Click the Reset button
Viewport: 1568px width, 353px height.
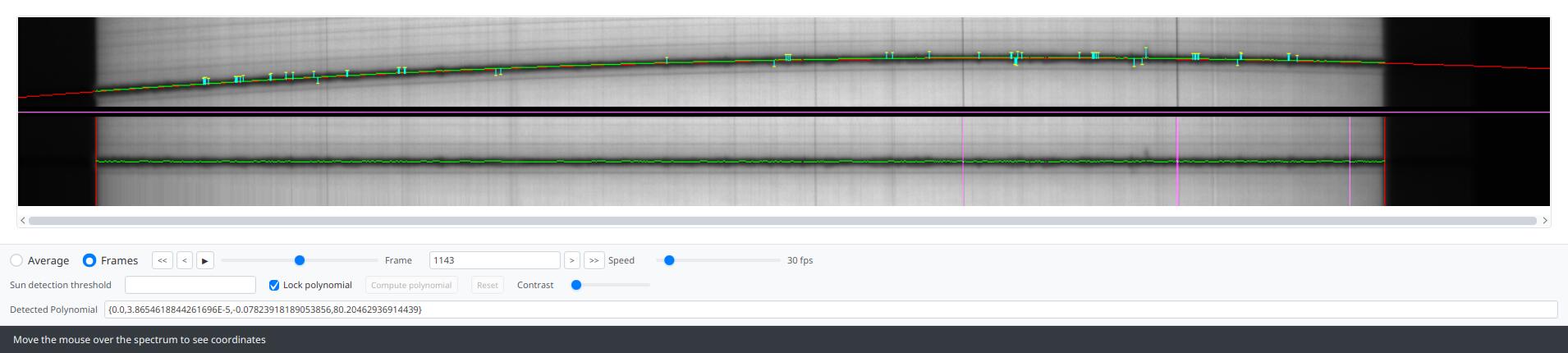coord(488,285)
